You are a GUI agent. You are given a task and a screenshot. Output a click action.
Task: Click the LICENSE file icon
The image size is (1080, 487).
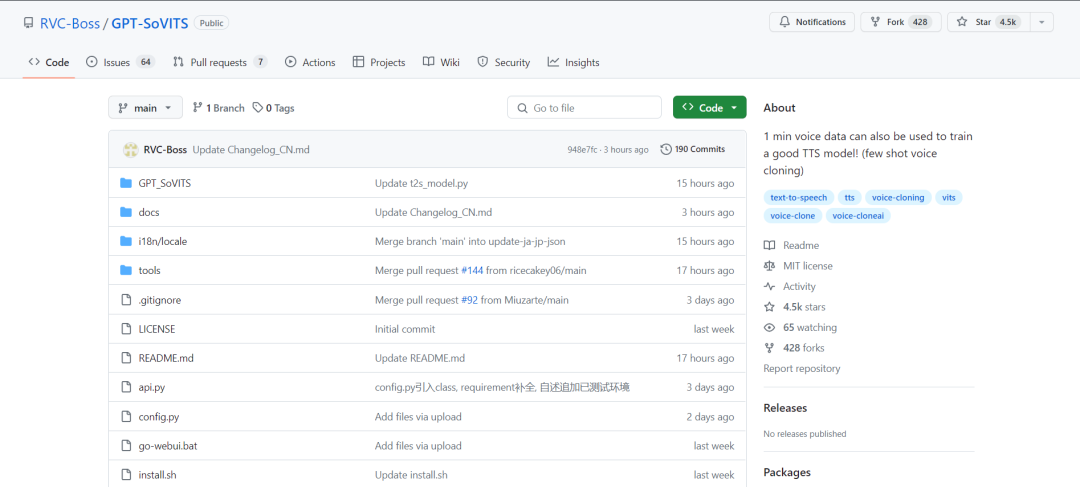(x=125, y=329)
